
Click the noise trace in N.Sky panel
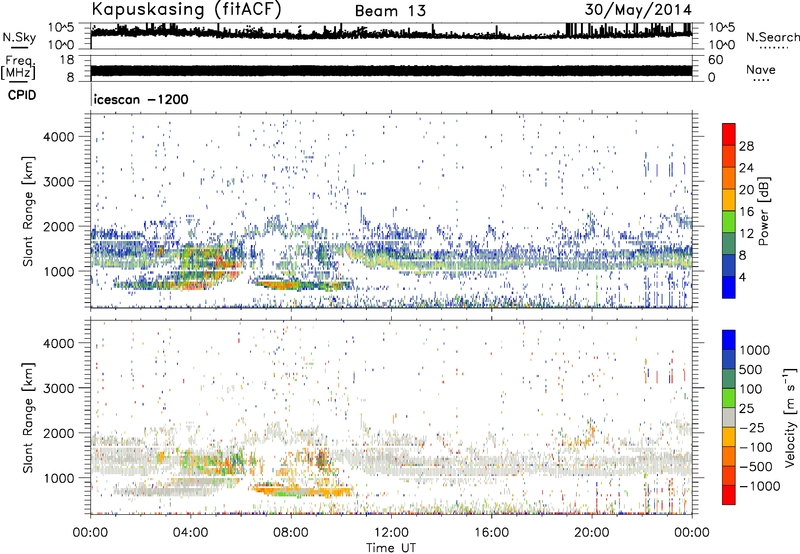(391, 34)
